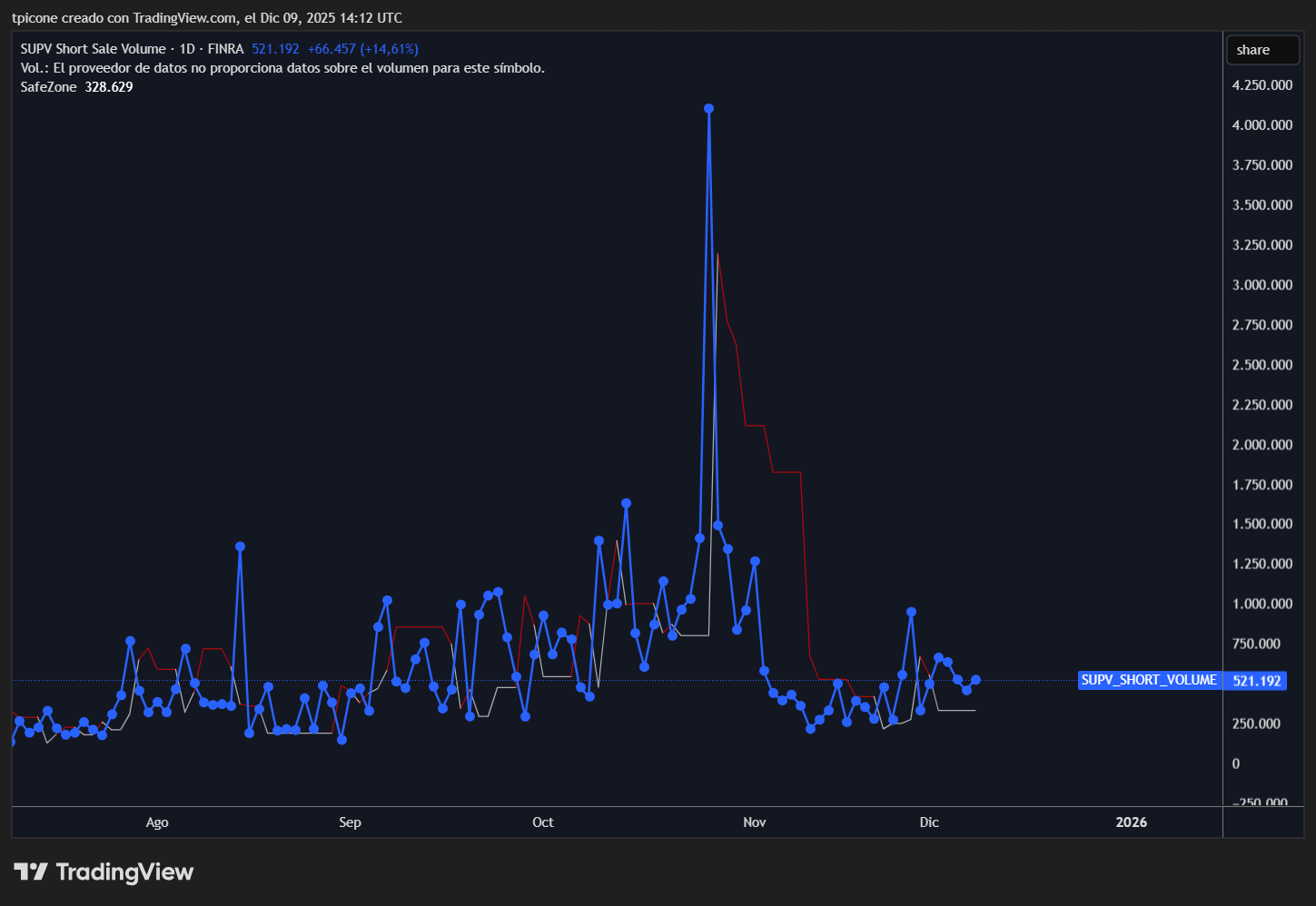The width and height of the screenshot is (1316, 906).
Task: Open the share button above the price scale
Action: click(1262, 49)
